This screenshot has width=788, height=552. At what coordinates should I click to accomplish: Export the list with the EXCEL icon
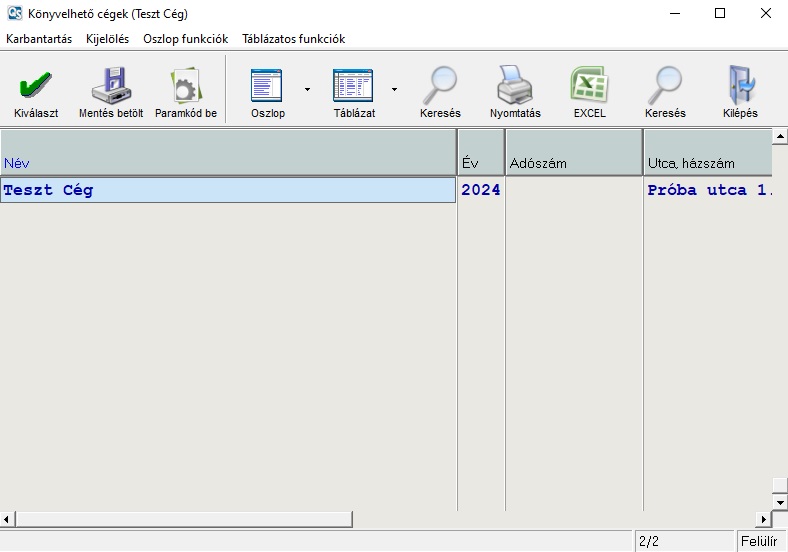[589, 87]
